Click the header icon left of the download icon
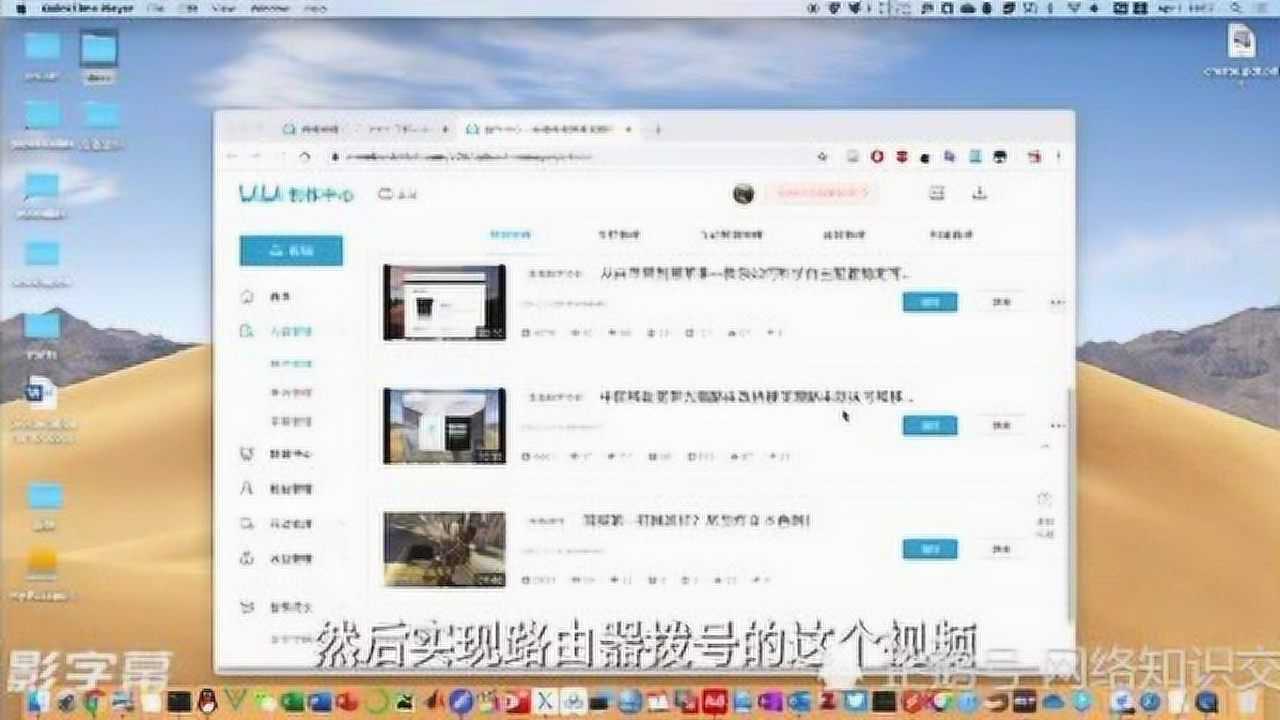Screen dimensions: 1280x720 click(937, 193)
